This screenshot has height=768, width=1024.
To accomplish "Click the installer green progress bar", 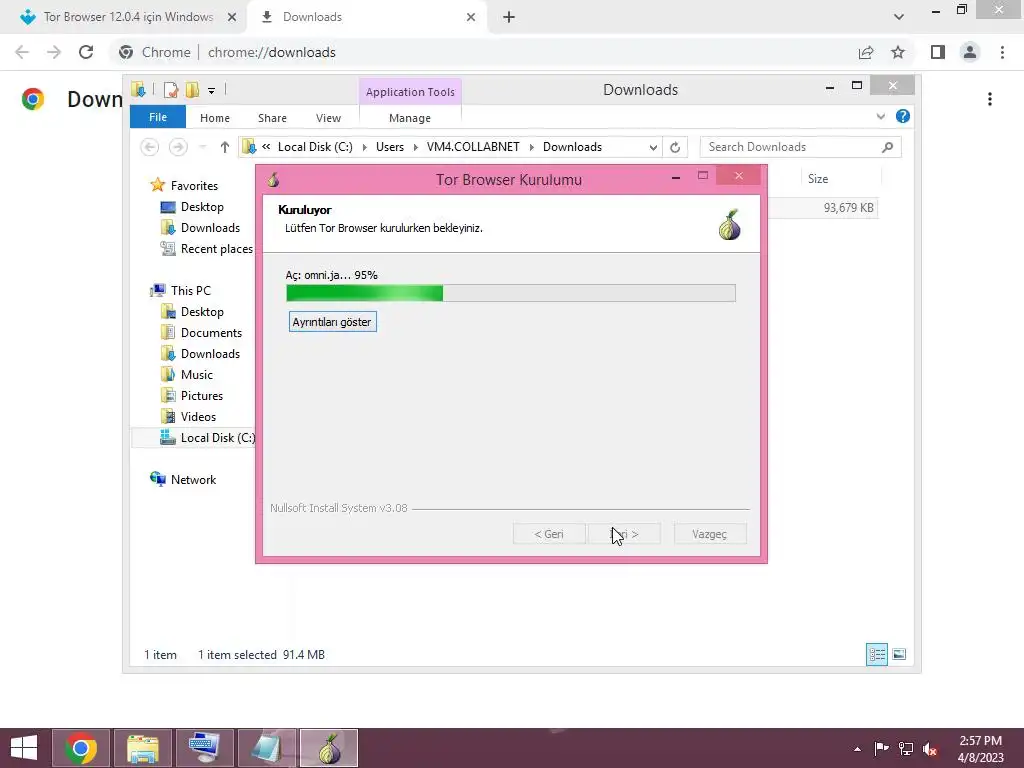I will click(511, 293).
